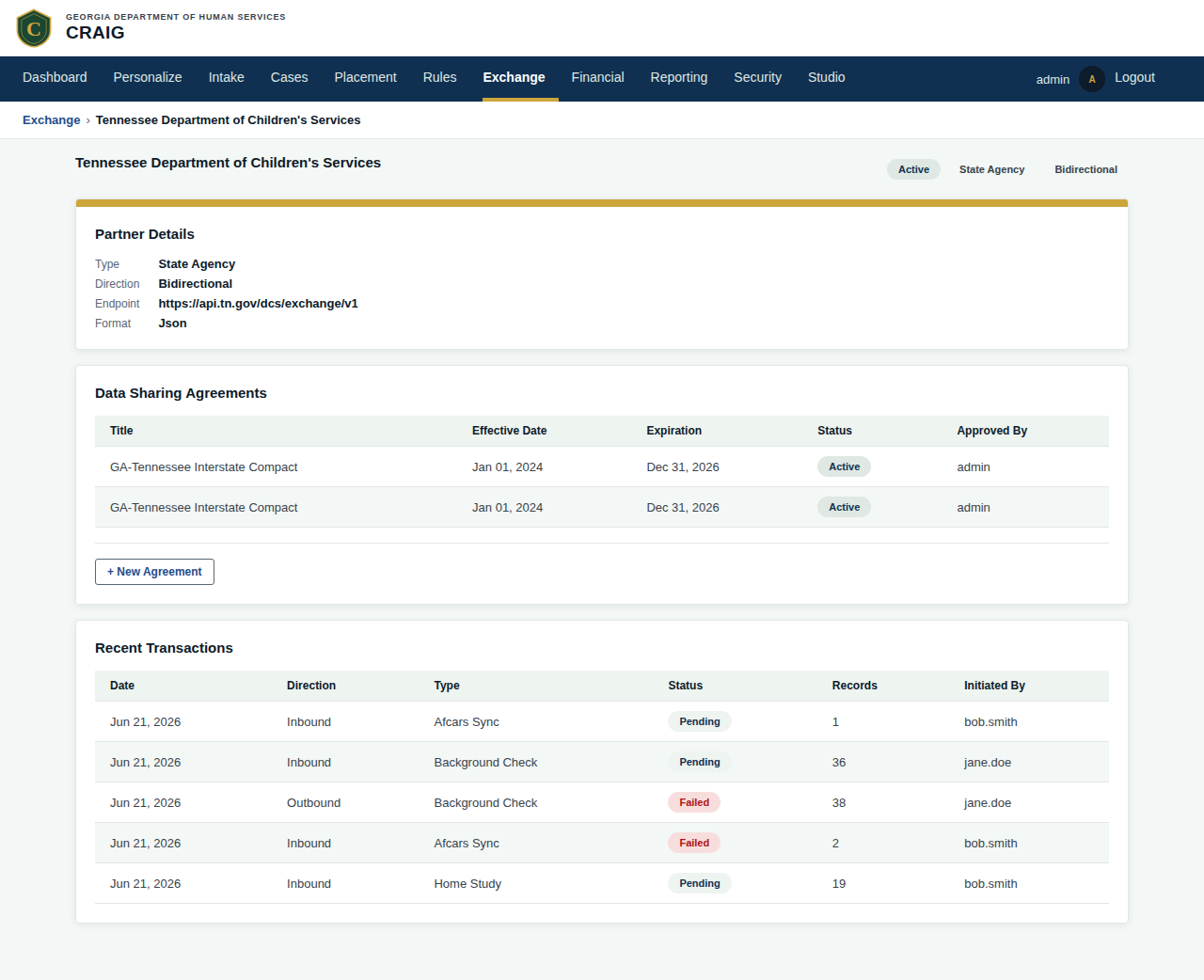Click the Tennessee Department breadcrumb text

pos(229,120)
